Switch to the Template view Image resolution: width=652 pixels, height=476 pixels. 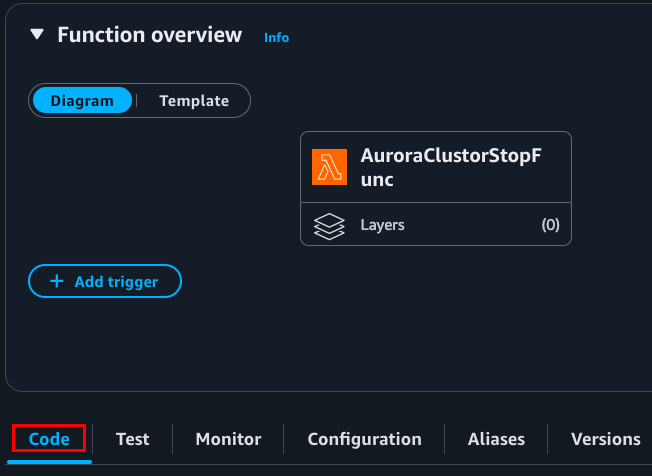click(x=194, y=101)
